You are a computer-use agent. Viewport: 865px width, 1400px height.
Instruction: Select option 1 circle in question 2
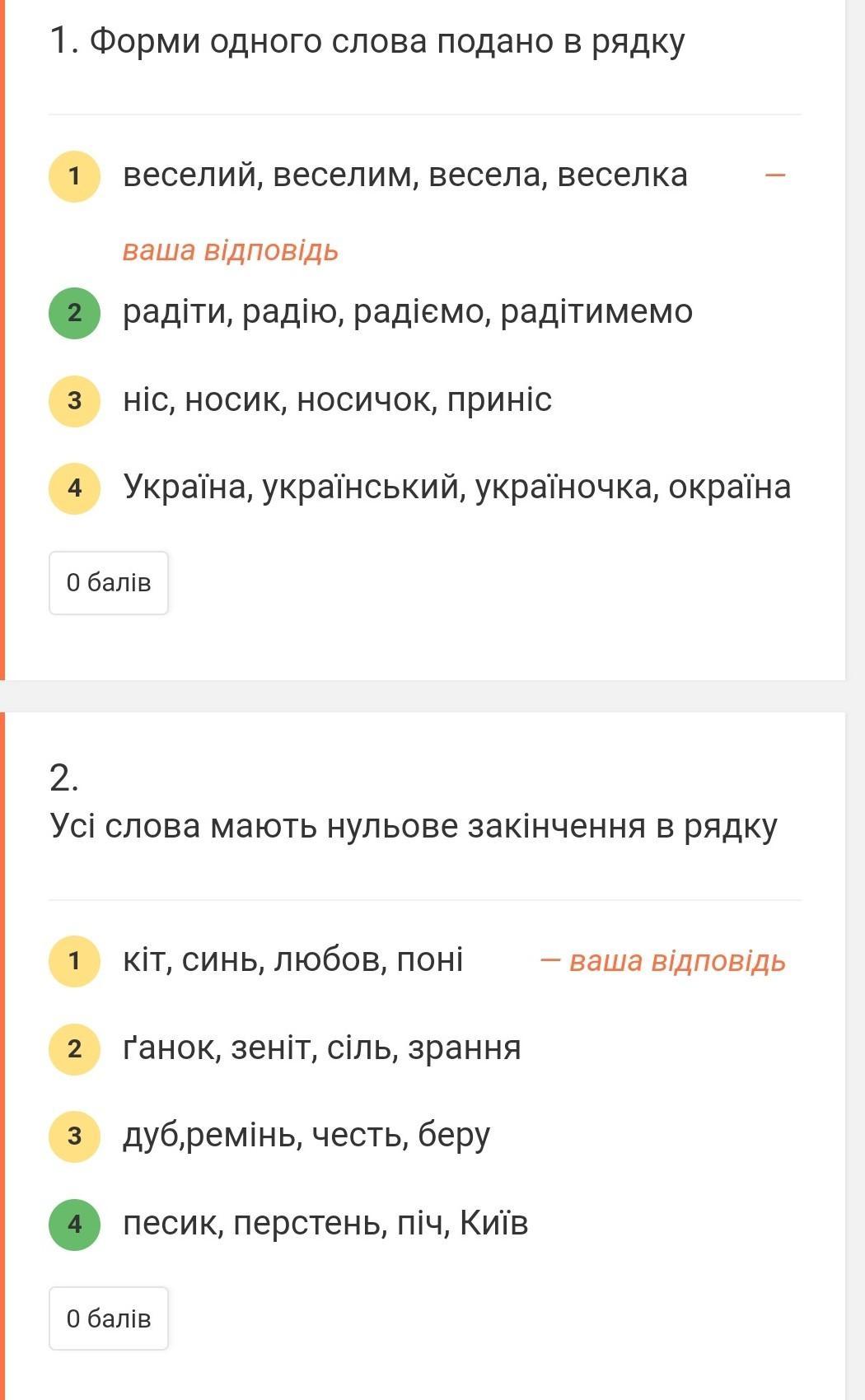74,960
